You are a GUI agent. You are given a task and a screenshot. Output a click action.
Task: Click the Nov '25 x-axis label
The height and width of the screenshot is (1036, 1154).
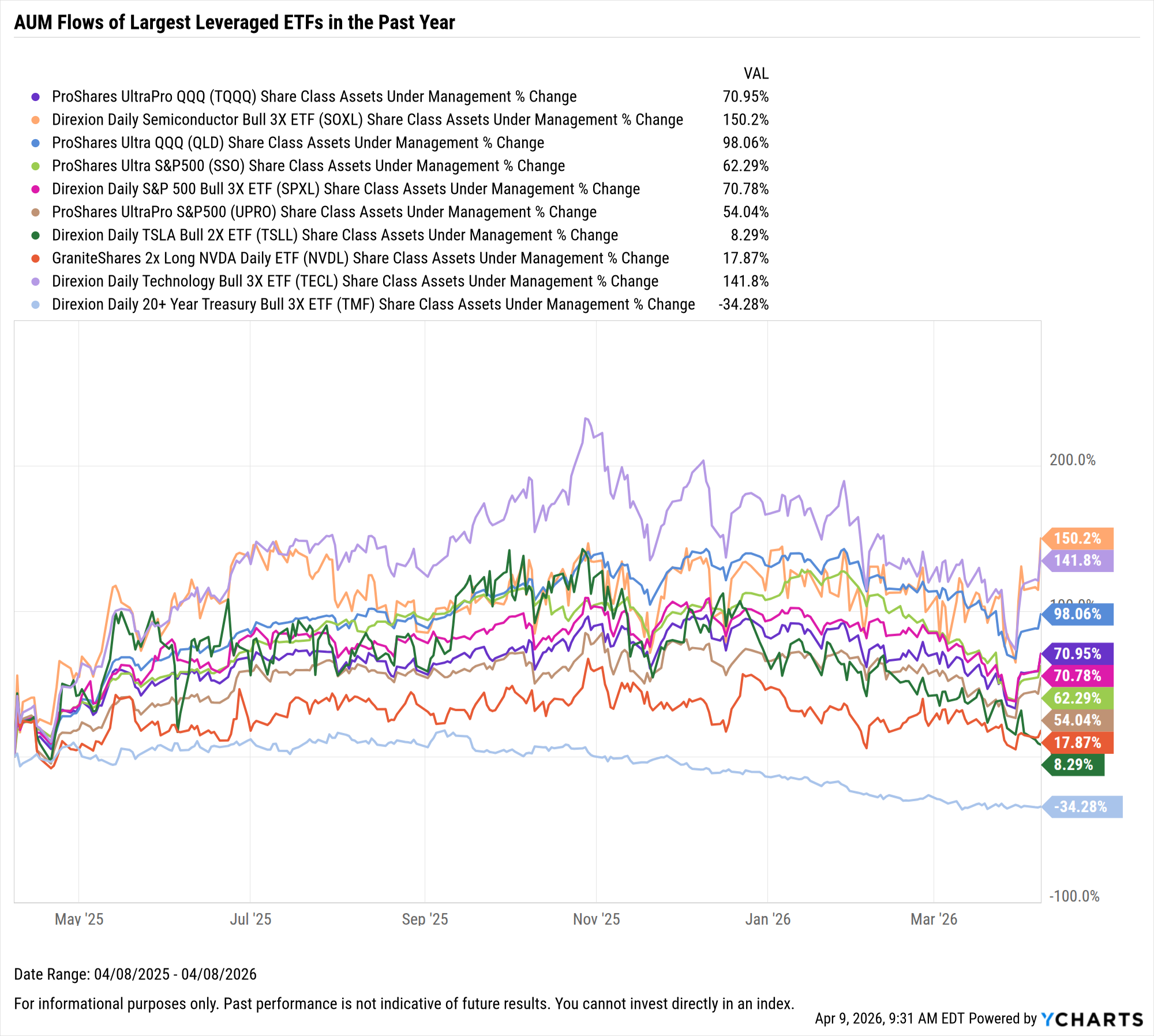tap(596, 919)
